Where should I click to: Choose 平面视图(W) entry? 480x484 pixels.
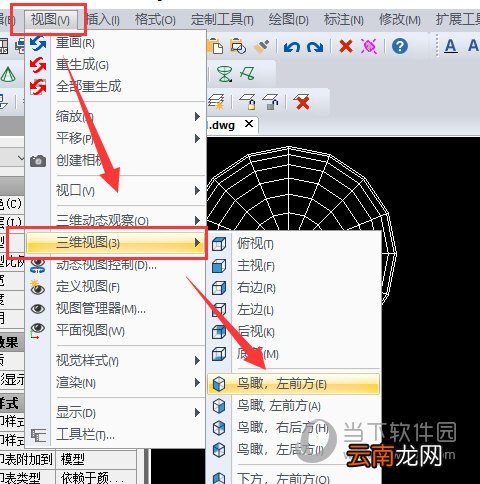coord(116,331)
